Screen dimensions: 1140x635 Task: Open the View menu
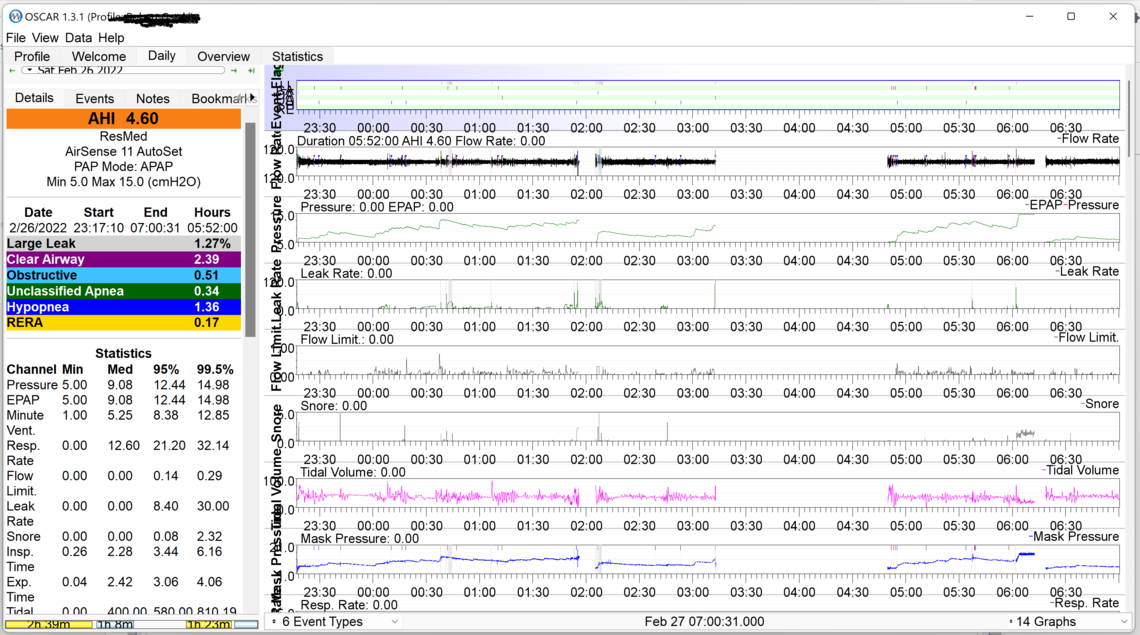pos(45,38)
